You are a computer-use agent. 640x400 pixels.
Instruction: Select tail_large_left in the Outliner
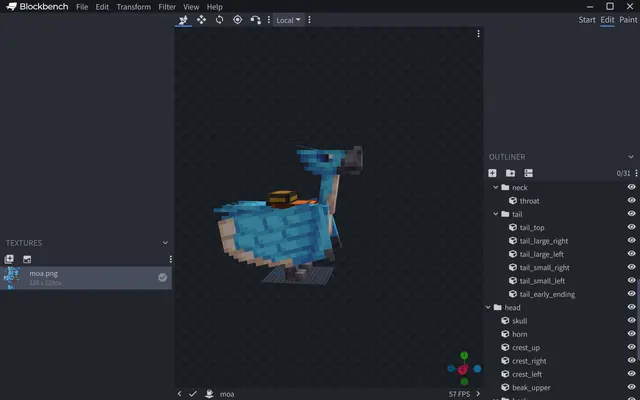pyautogui.click(x=541, y=254)
